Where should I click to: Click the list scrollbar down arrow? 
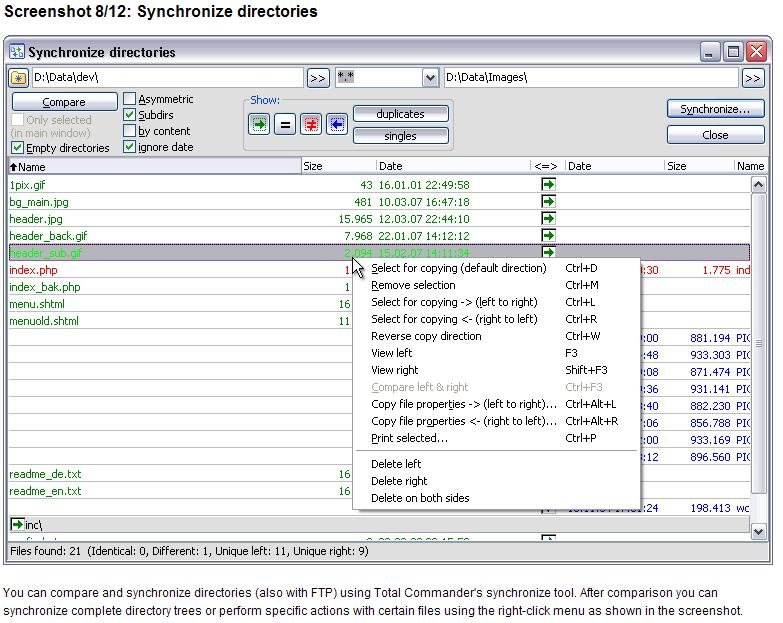point(758,531)
